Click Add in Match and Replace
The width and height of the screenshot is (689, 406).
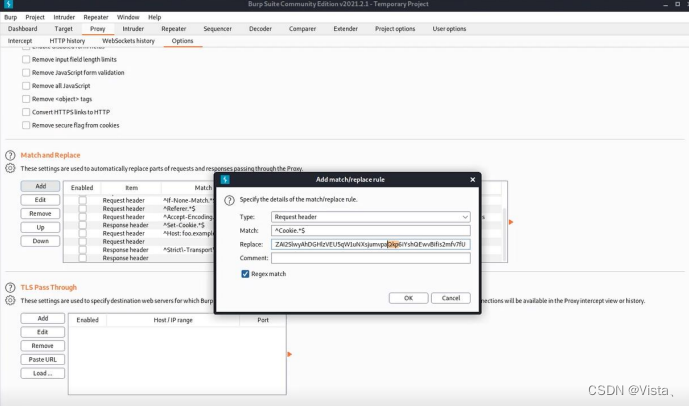40,186
